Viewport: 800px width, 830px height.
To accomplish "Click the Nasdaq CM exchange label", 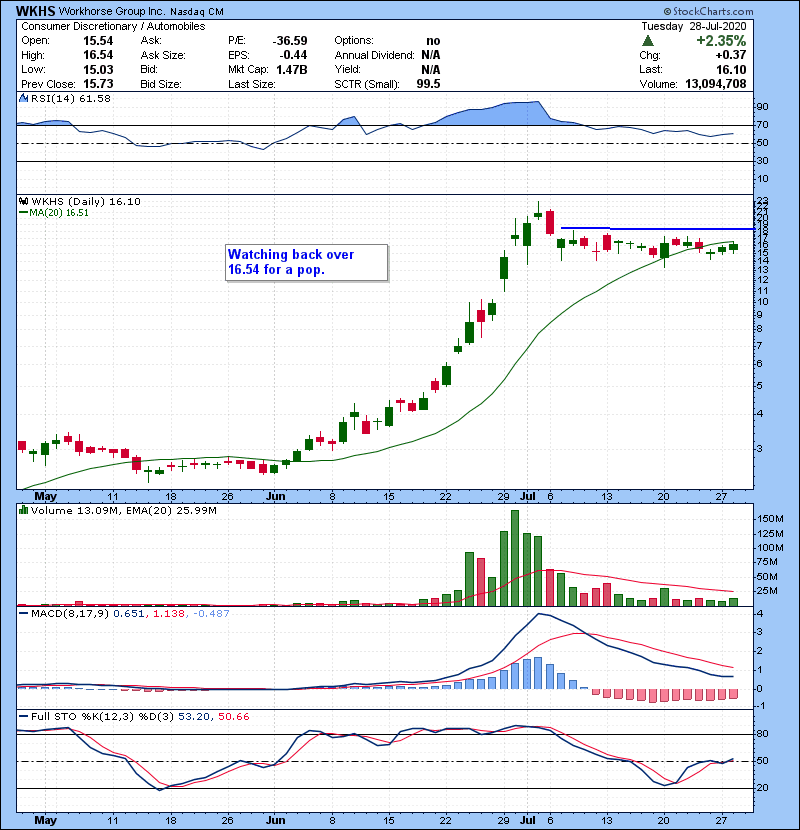I will pos(197,12).
